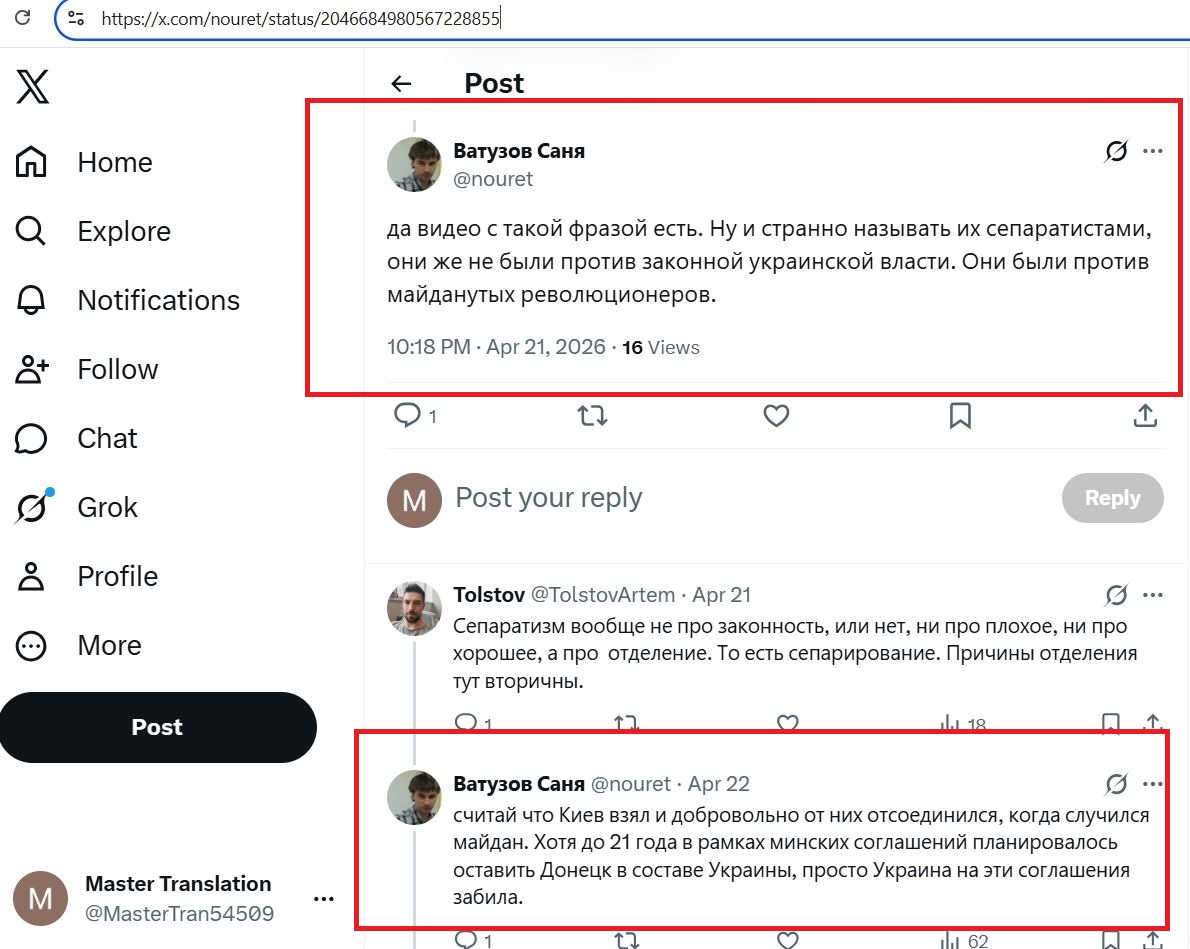Expand Master Translation account menu

point(323,899)
